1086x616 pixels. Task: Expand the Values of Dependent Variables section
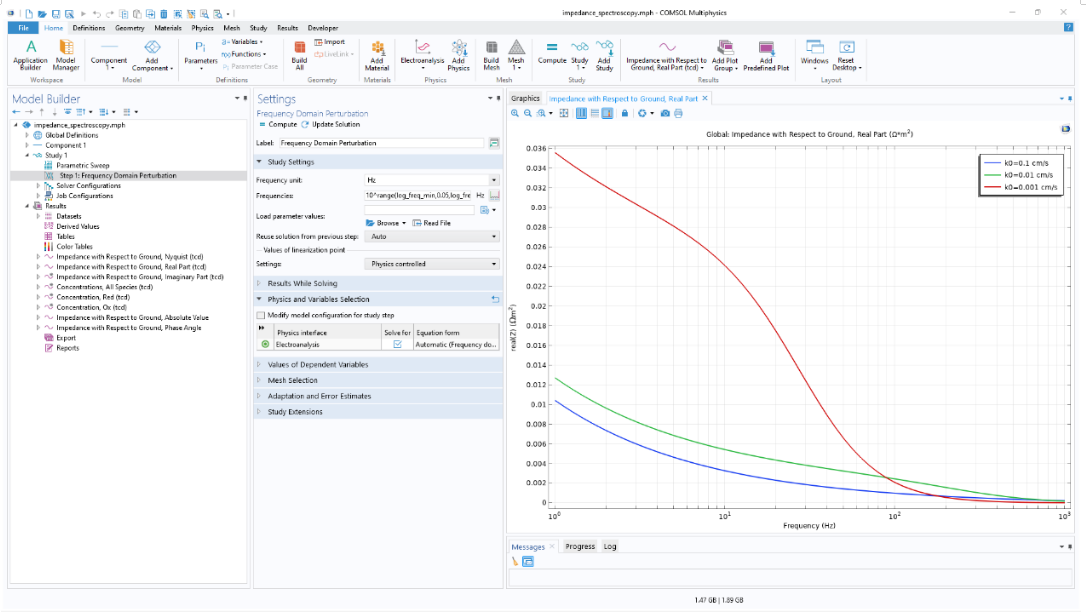259,364
